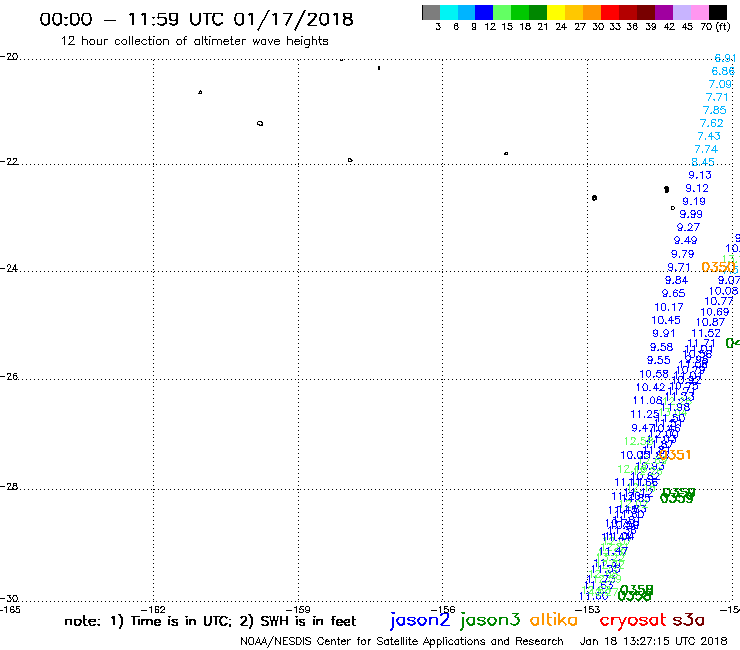Click the wave height value 9.91

tap(664, 333)
